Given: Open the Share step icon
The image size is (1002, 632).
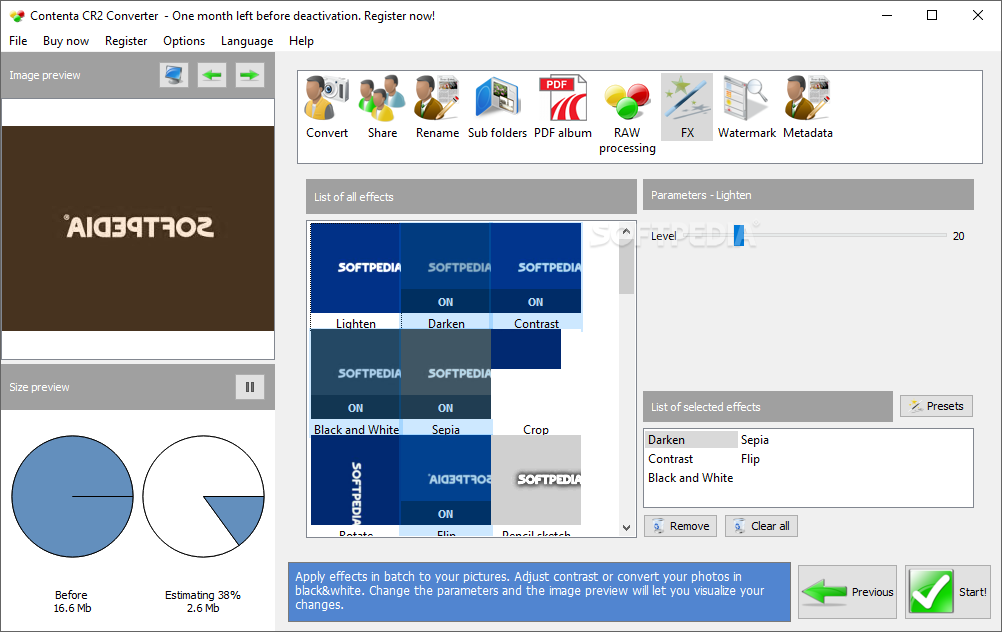Looking at the screenshot, I should [382, 107].
